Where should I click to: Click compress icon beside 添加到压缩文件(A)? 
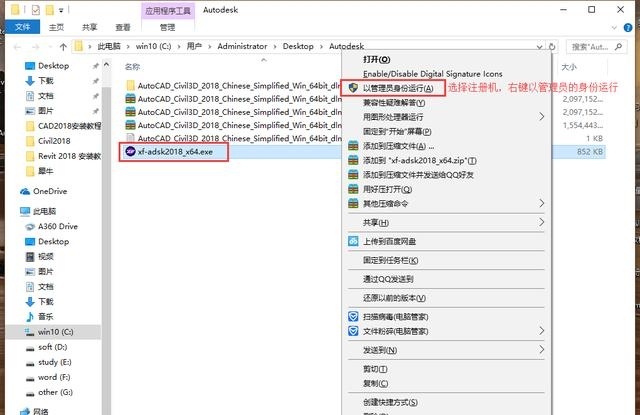point(353,146)
